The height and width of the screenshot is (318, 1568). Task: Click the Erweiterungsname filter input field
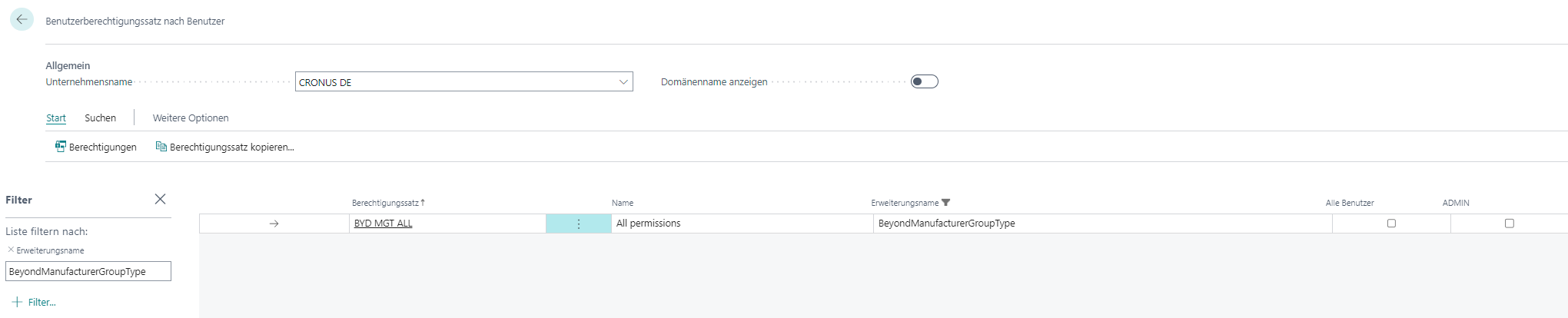(x=88, y=271)
